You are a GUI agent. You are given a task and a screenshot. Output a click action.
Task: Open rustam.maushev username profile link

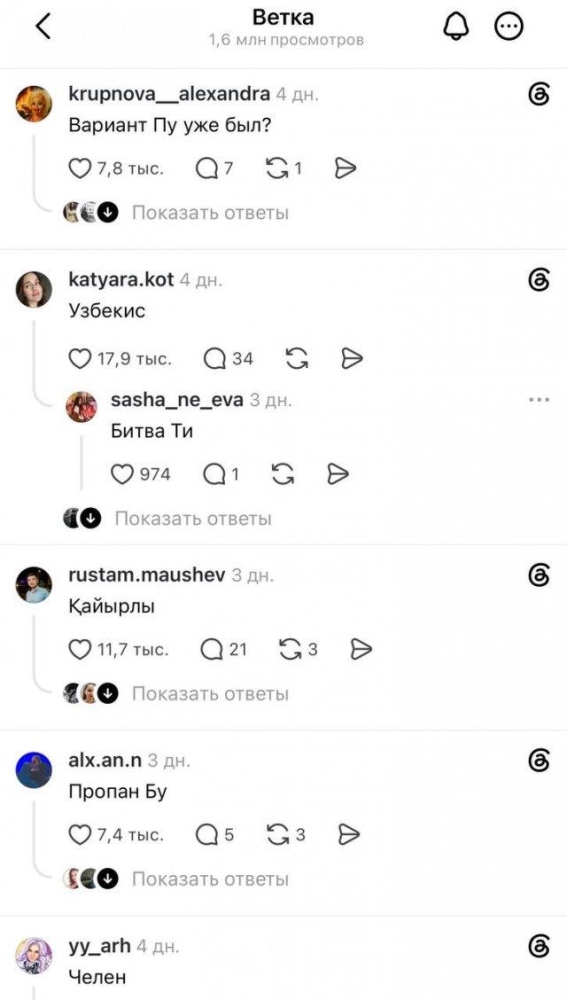pyautogui.click(x=146, y=575)
